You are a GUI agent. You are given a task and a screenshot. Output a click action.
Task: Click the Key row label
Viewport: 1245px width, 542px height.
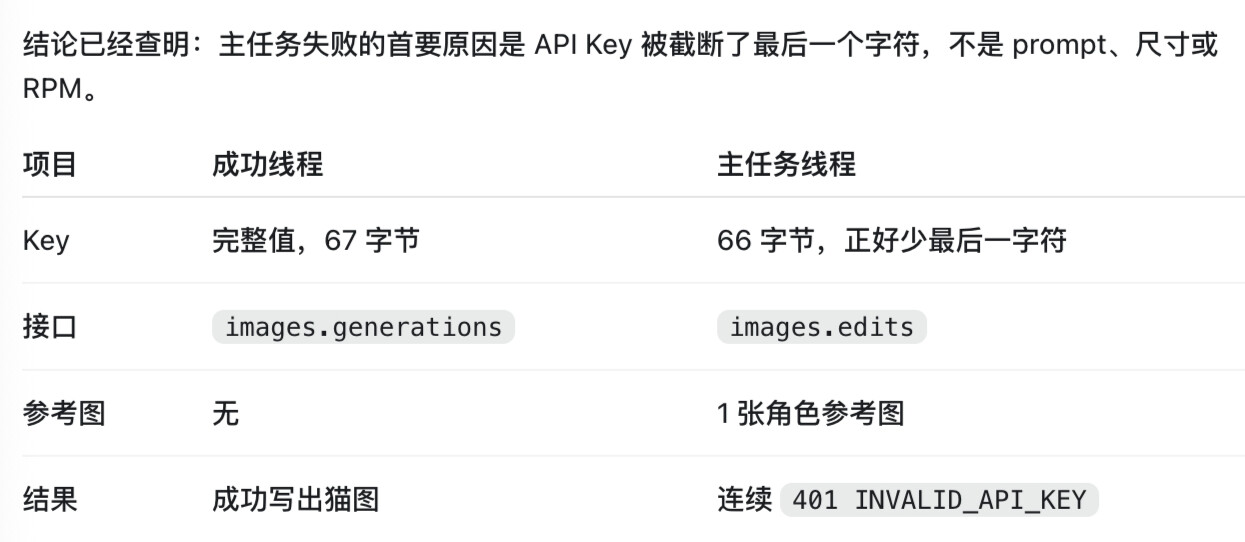click(x=46, y=241)
